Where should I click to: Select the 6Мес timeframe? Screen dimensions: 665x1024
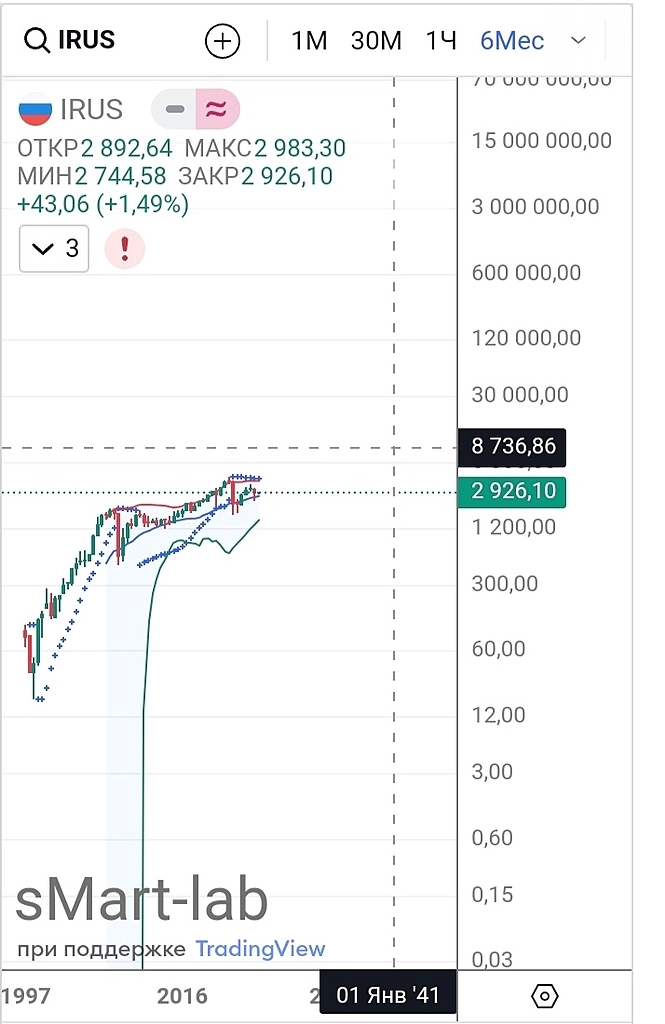(512, 41)
